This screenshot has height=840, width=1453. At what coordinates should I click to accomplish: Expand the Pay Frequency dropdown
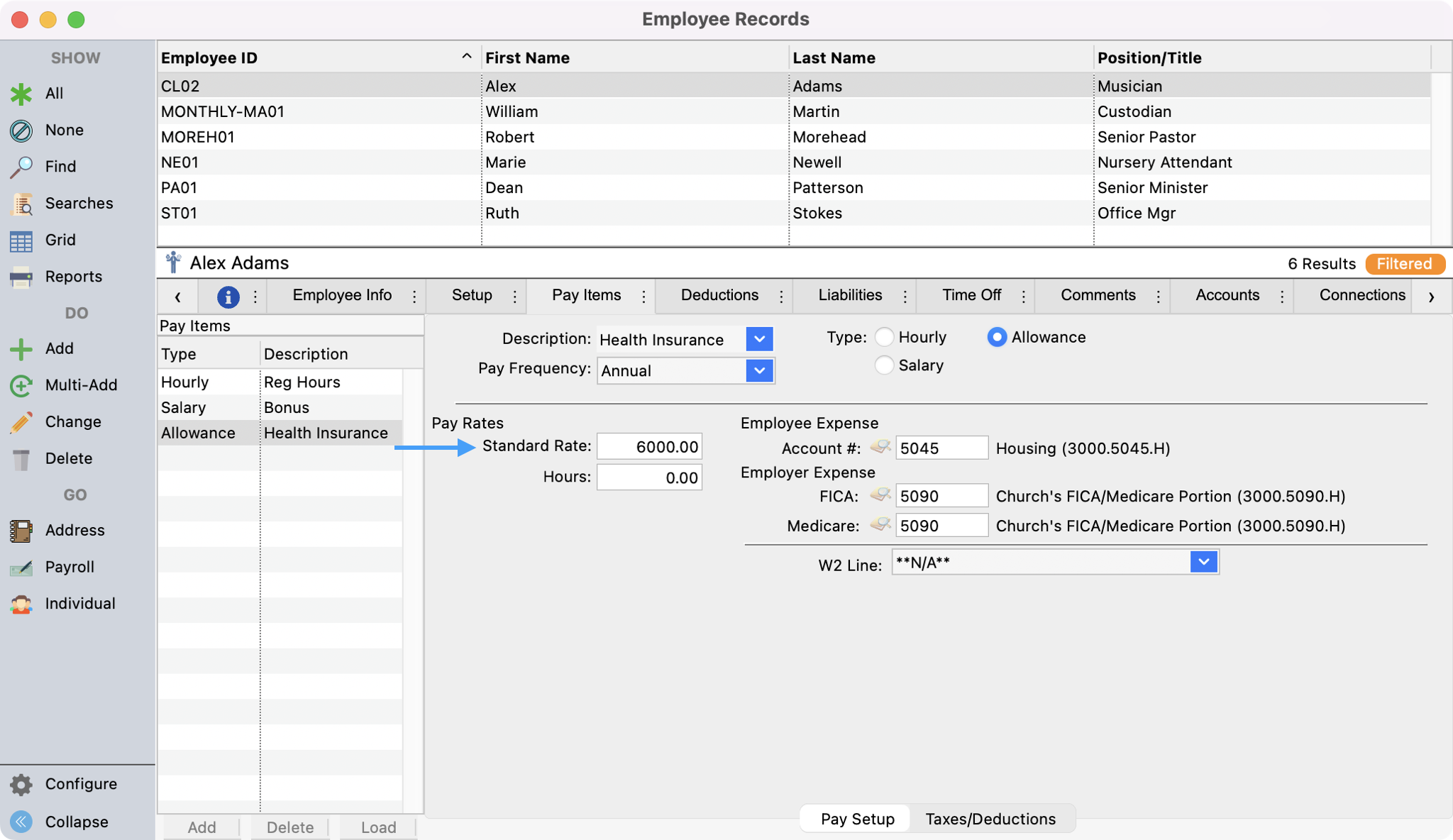click(x=759, y=370)
